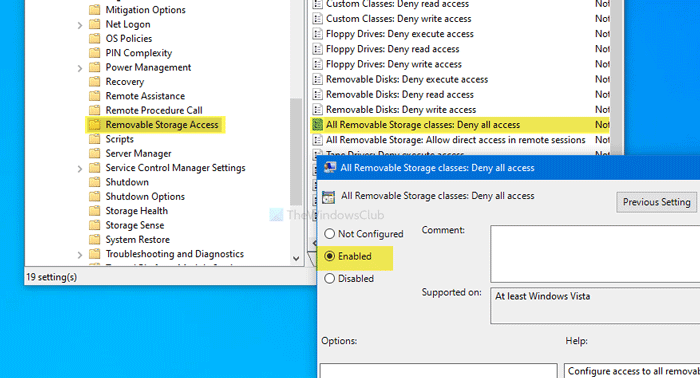
Task: Expand Troubleshooting and Diagnostics node
Action: coord(80,255)
